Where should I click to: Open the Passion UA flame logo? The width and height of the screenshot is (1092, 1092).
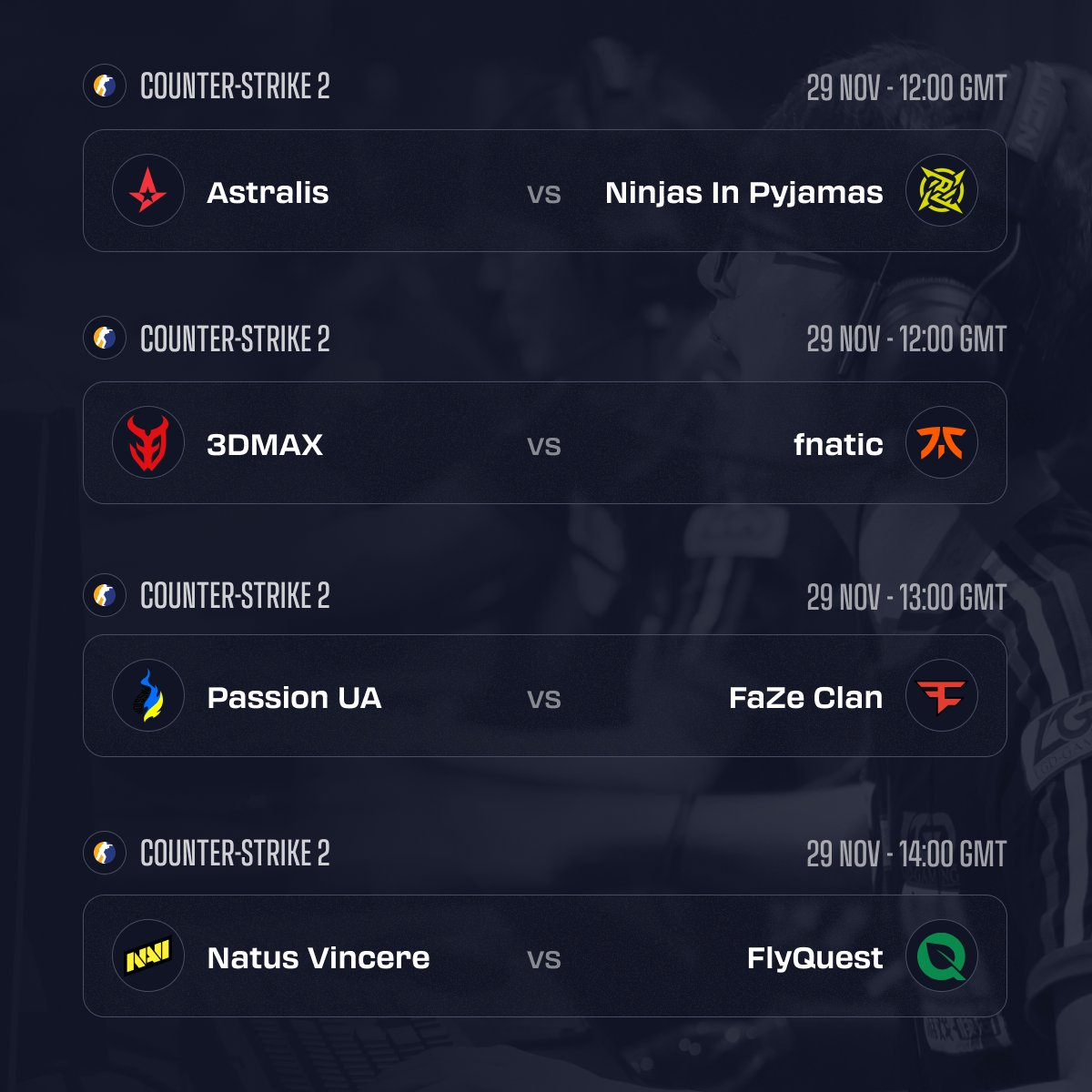[147, 696]
